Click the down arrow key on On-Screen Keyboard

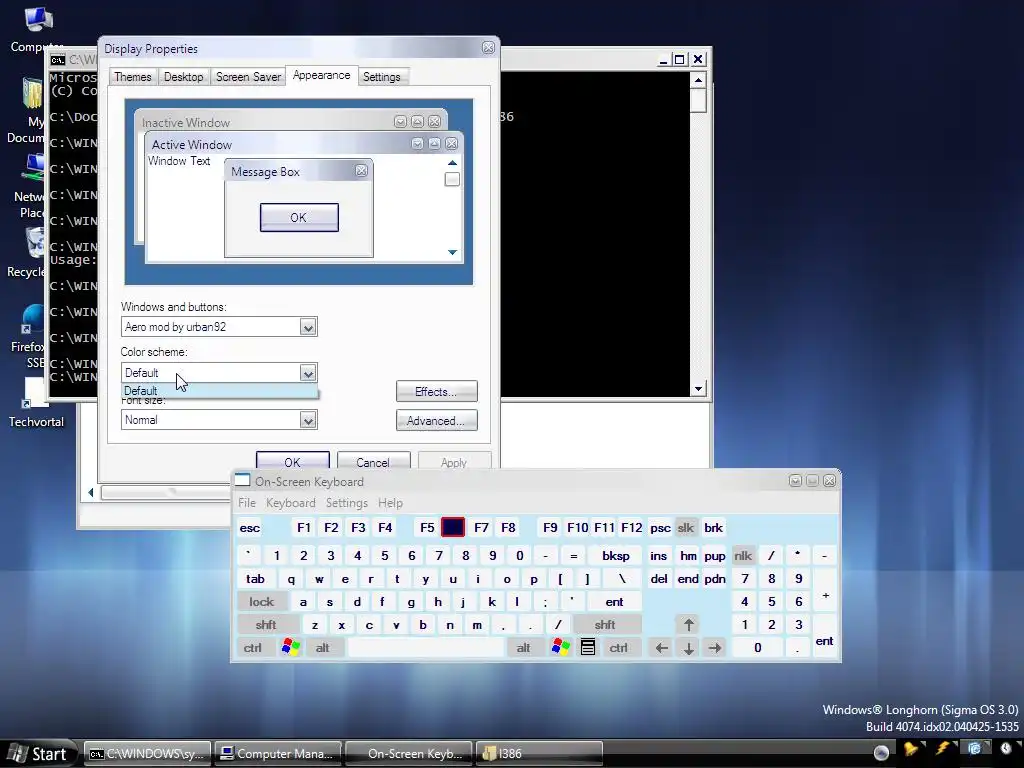pos(688,647)
